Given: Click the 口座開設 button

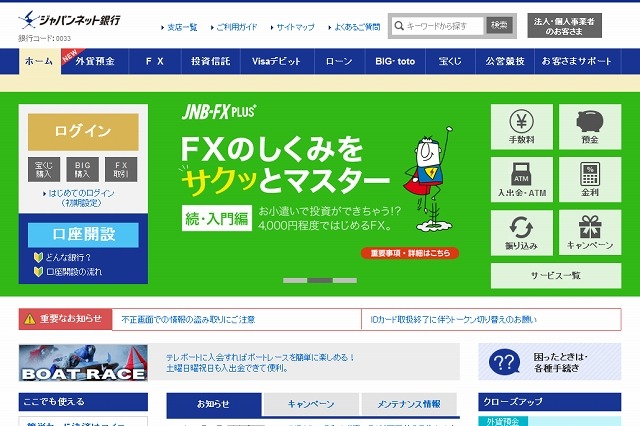Looking at the screenshot, I should 83,235.
